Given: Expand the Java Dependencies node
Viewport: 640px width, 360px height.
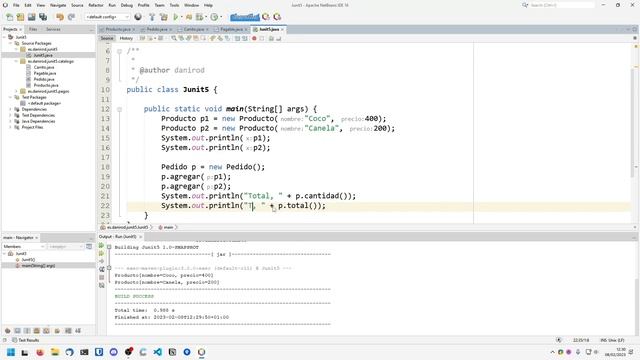Looking at the screenshot, I should (x=11, y=121).
